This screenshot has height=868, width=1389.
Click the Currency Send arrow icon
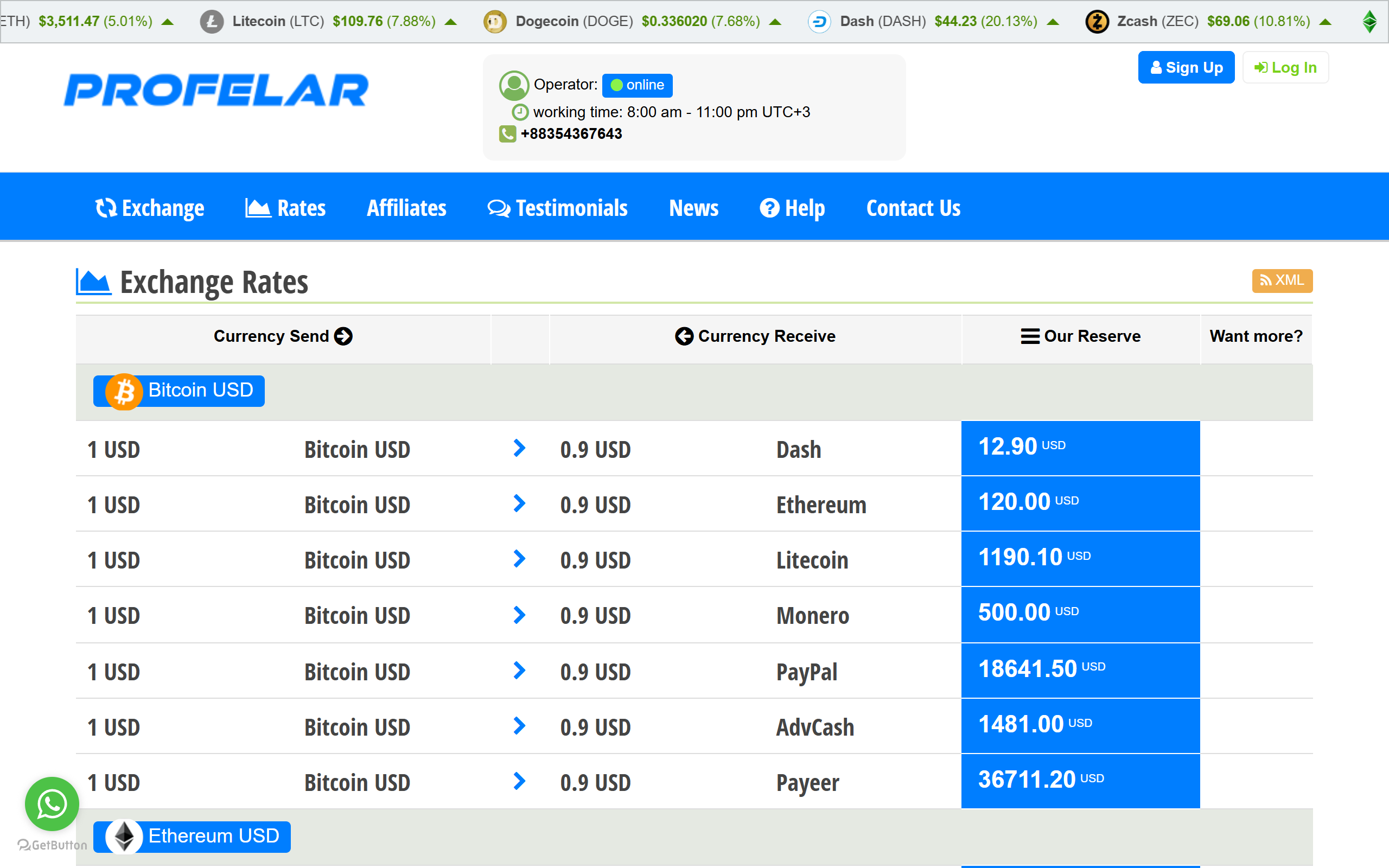point(343,336)
